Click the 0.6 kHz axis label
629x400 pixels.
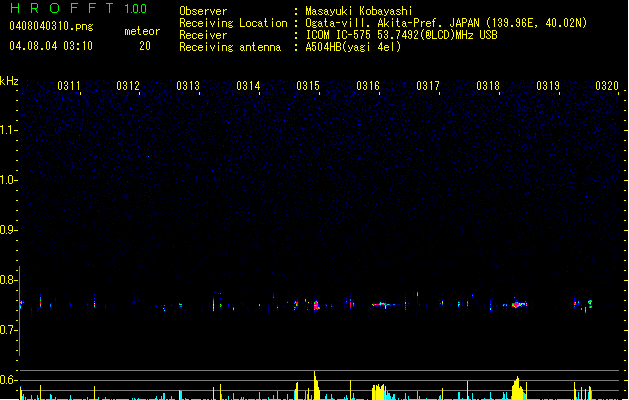coord(8,380)
